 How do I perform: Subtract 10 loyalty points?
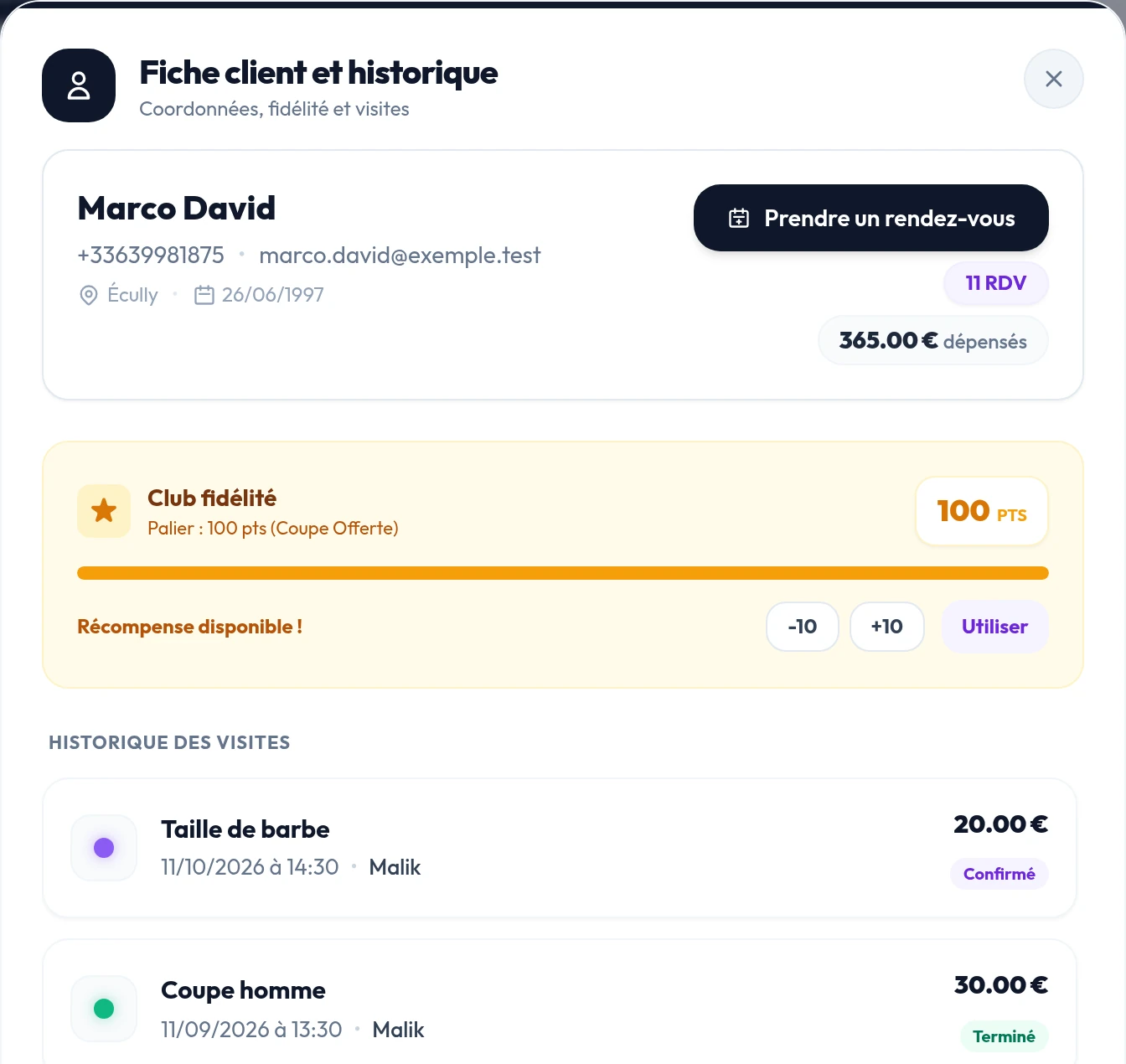803,627
